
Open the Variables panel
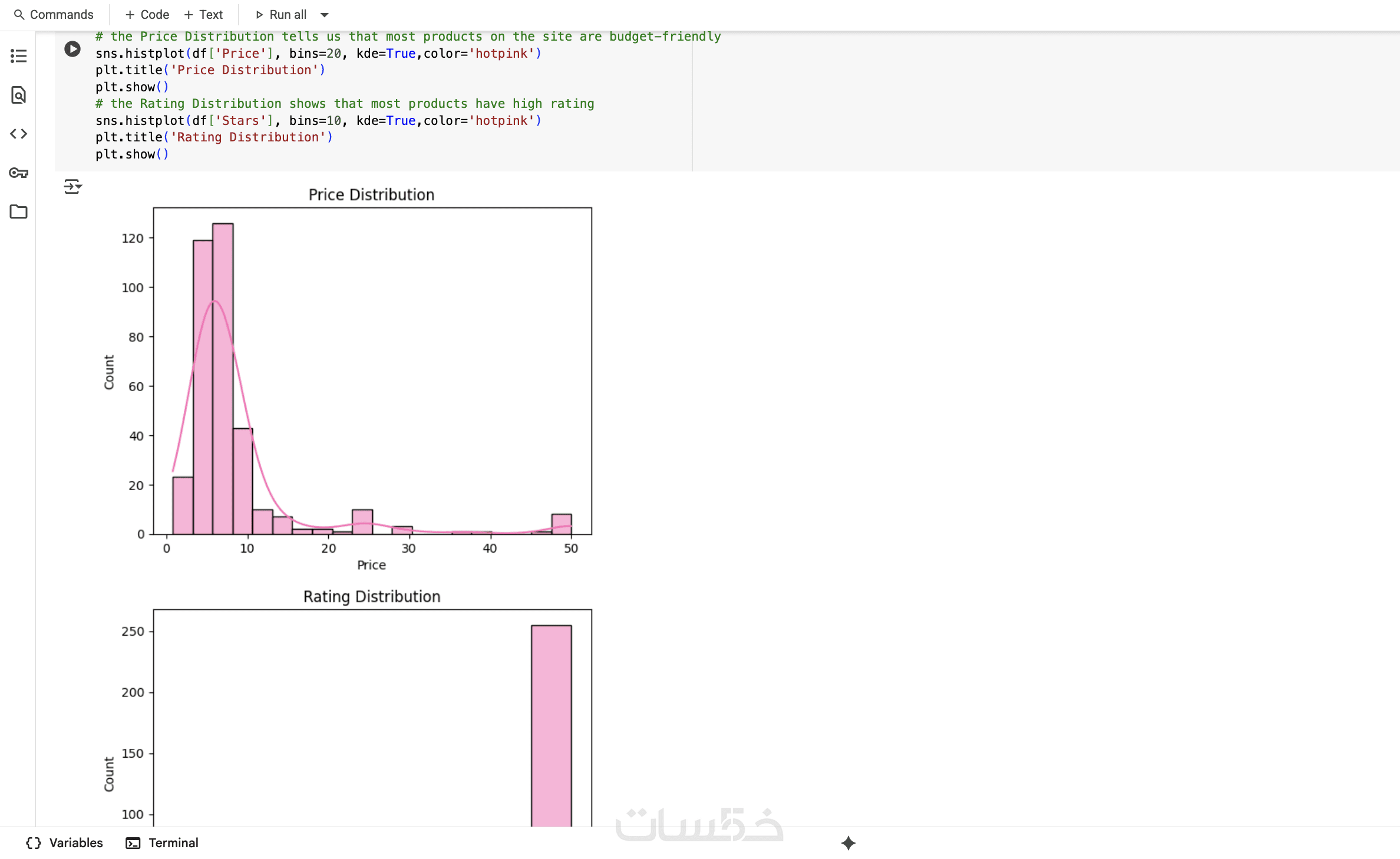coord(65,843)
